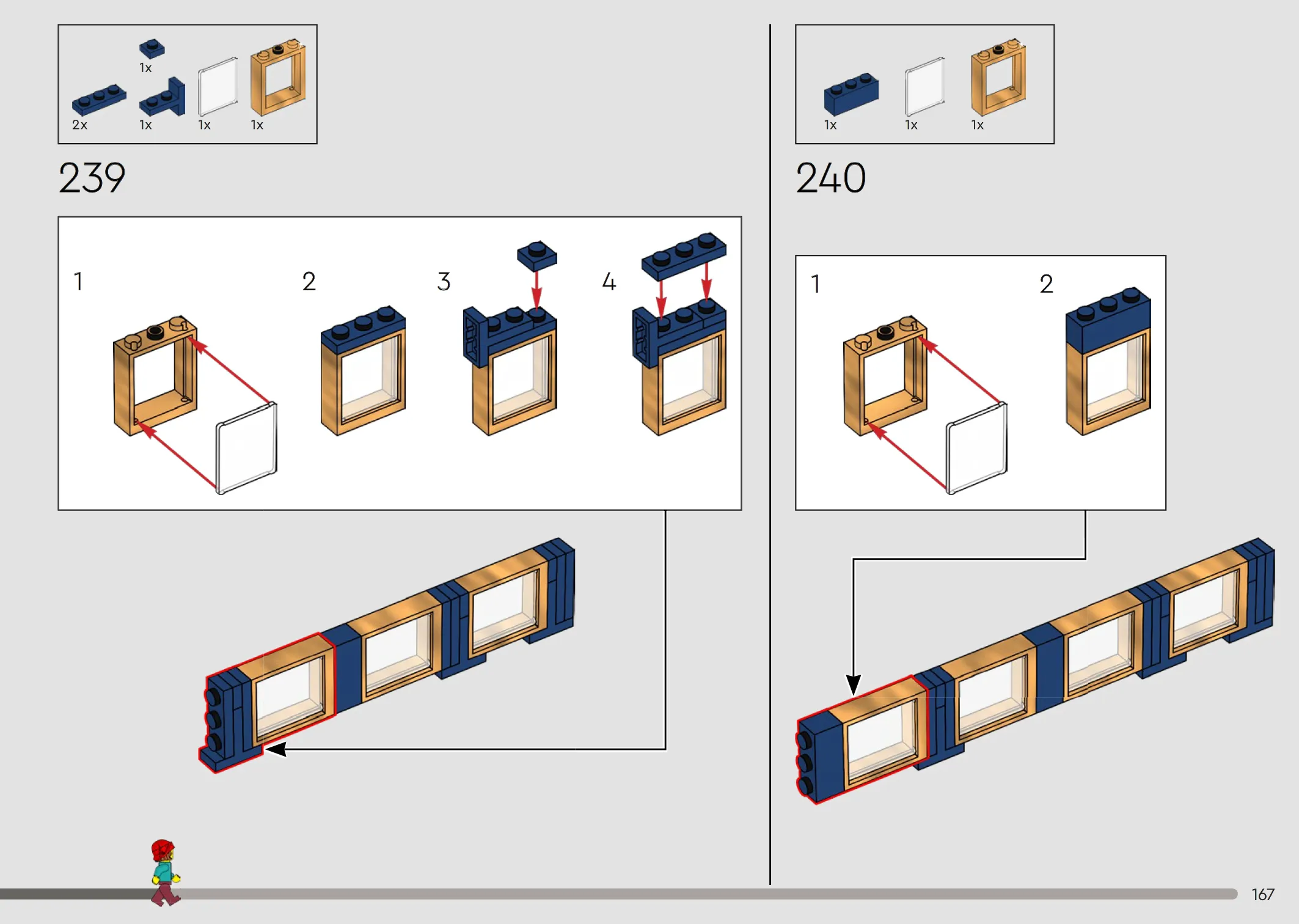The height and width of the screenshot is (924, 1299).
Task: Click the step number 239 heading
Action: (92, 178)
